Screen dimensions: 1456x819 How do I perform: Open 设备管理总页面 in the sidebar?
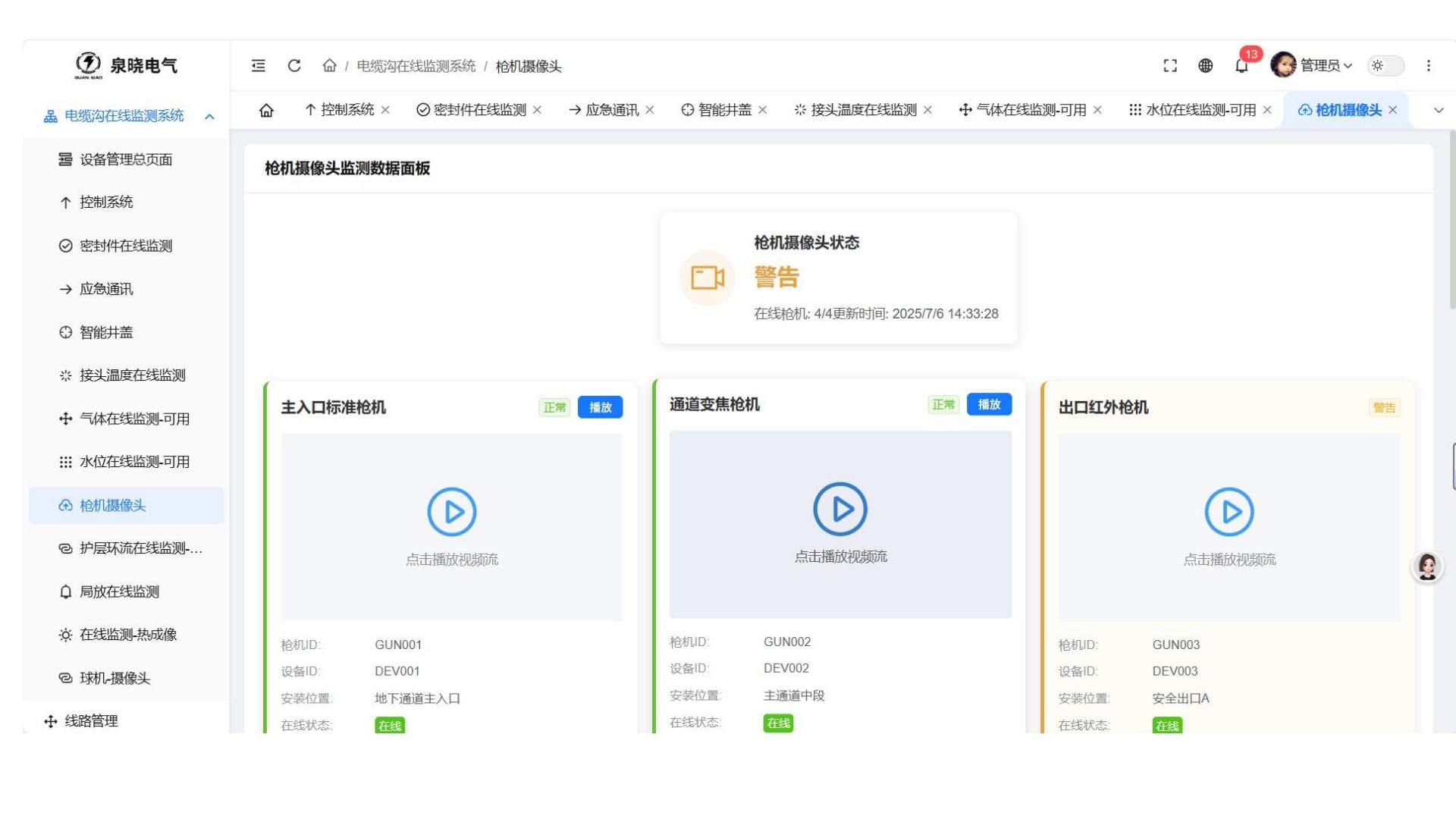pos(126,160)
